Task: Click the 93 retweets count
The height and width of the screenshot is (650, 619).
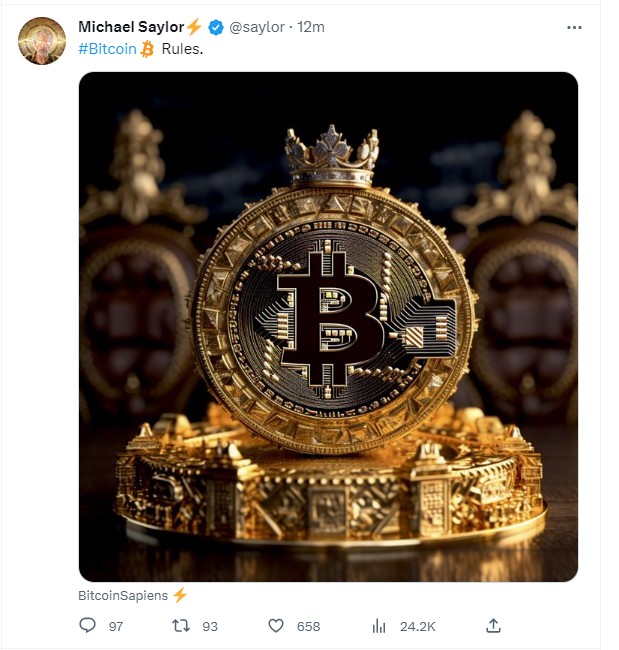Action: tap(210, 626)
